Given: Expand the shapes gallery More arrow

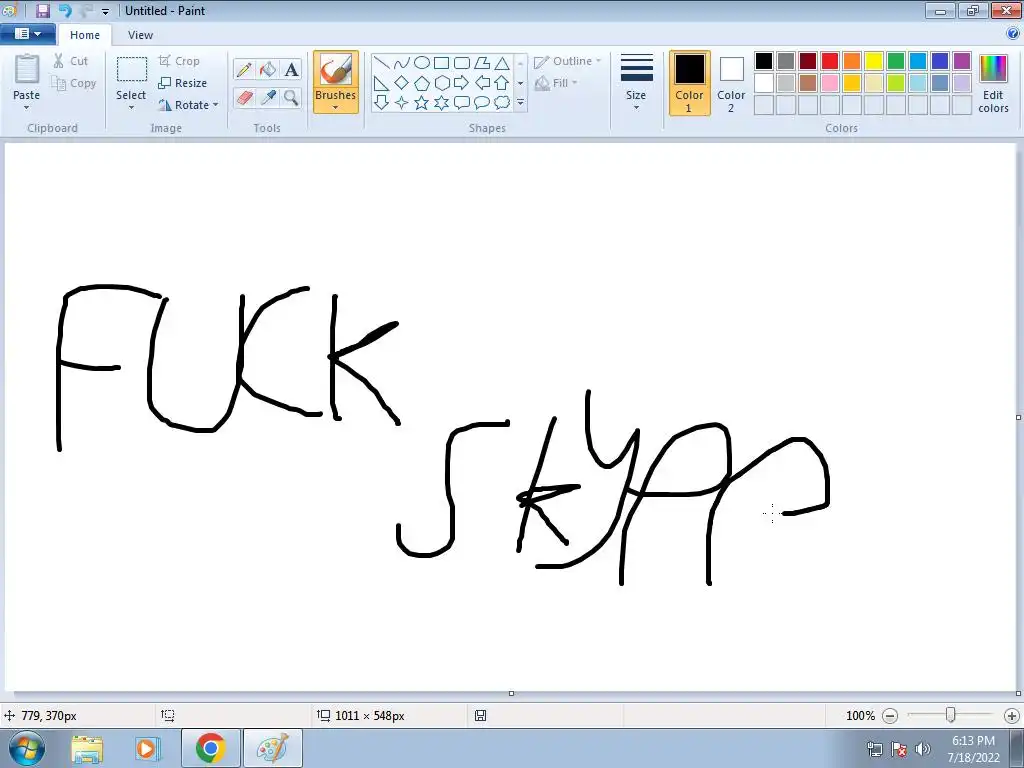Looking at the screenshot, I should [x=520, y=103].
